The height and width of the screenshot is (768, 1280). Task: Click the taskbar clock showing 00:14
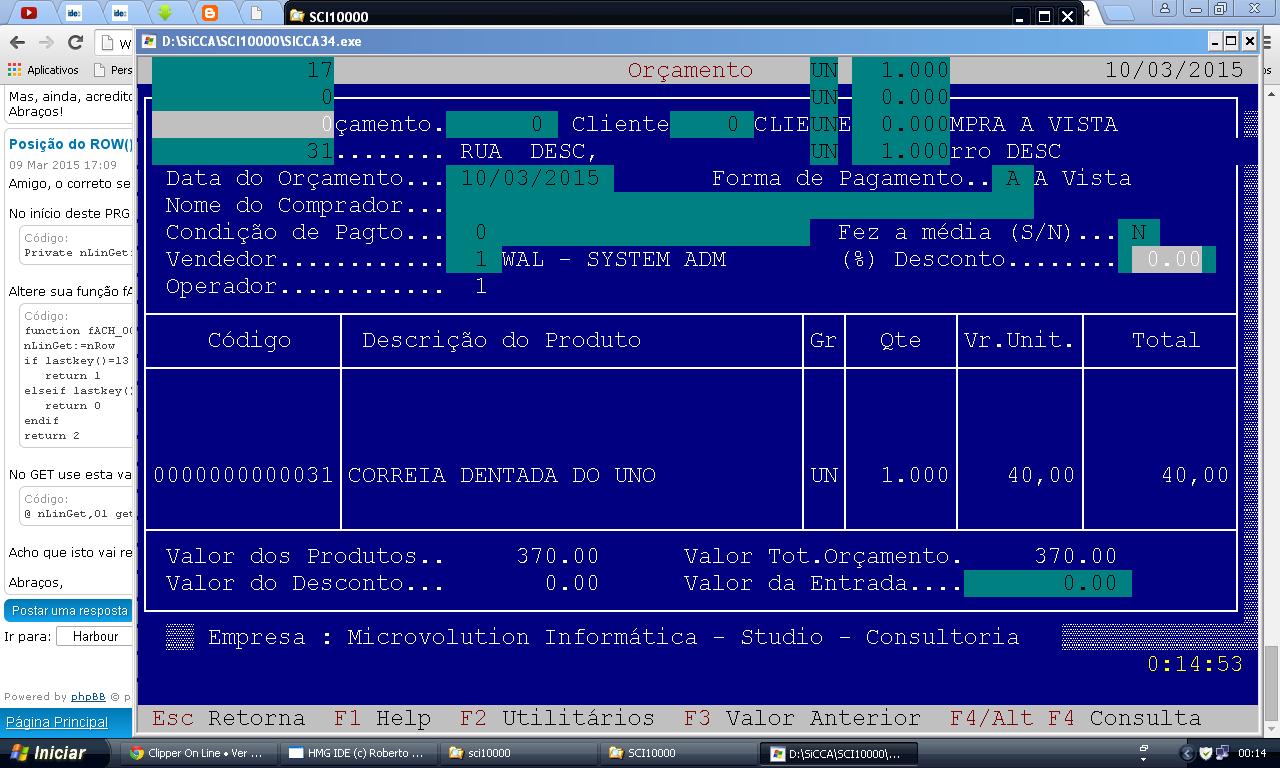[1252, 753]
